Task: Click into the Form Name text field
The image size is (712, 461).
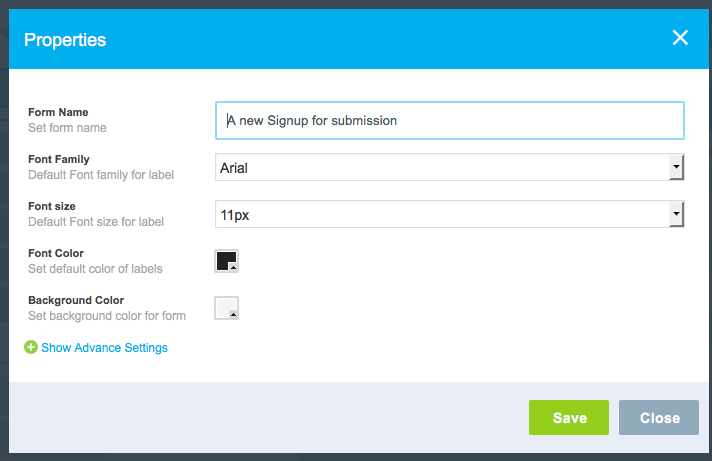Action: tap(450, 120)
